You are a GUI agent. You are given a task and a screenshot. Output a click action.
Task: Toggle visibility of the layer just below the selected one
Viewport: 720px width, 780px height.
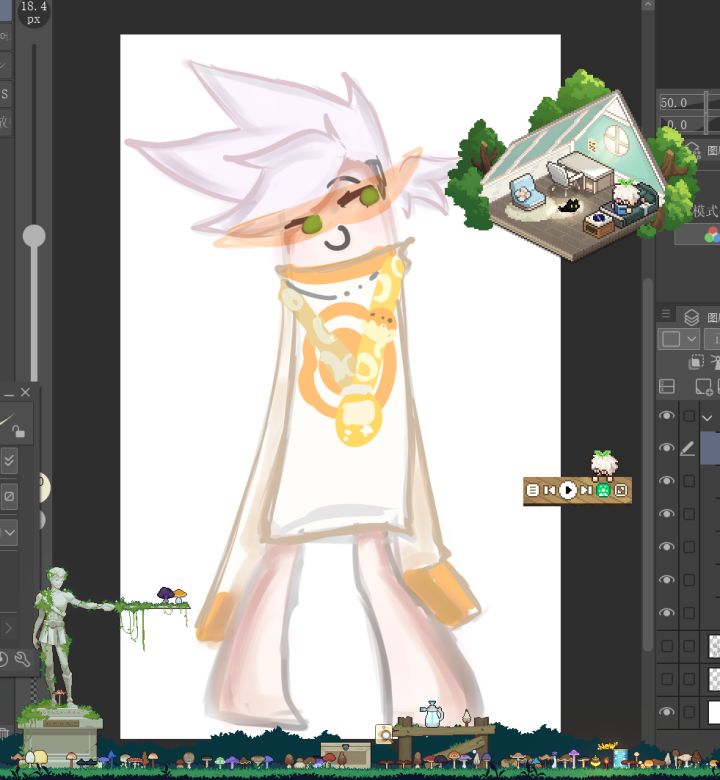(667, 481)
